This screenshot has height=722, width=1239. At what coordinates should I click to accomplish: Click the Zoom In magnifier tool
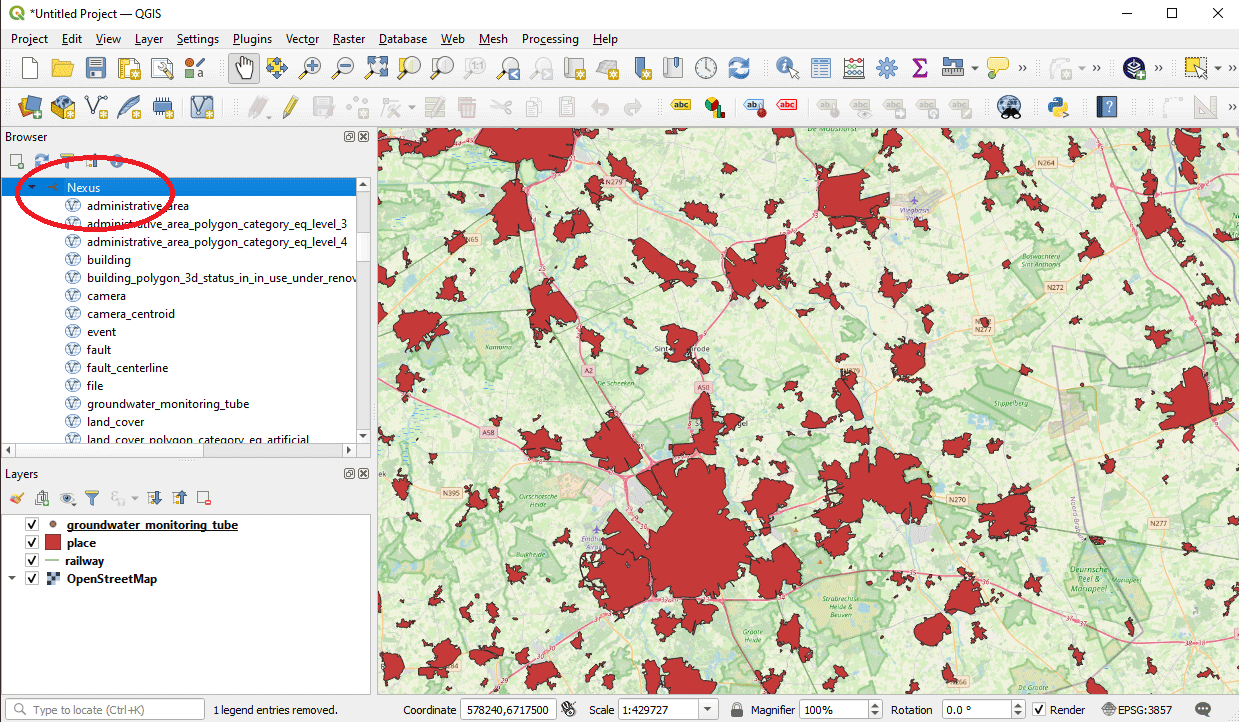[x=310, y=68]
